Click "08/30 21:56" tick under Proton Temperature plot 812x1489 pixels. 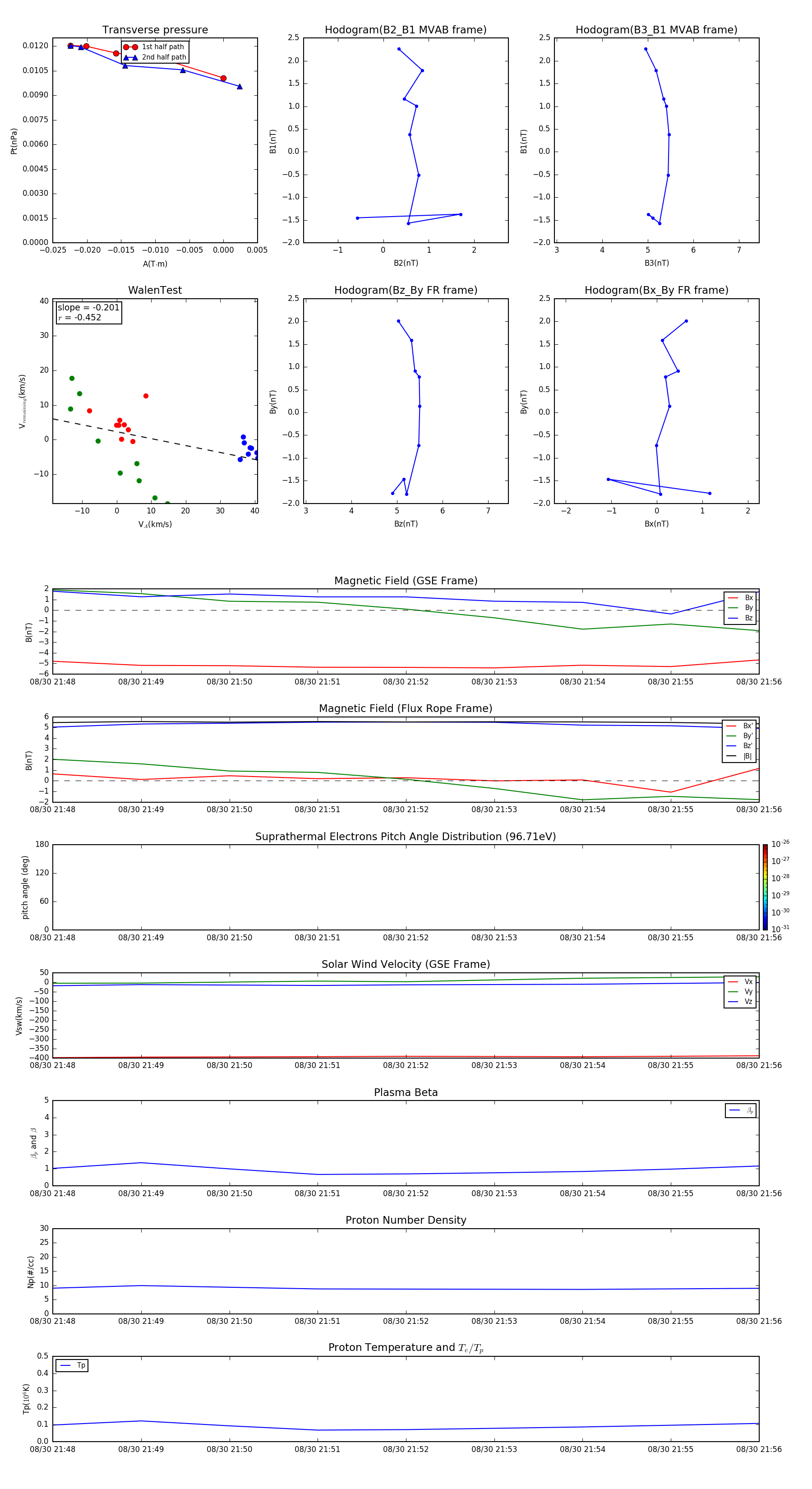[x=758, y=1449]
